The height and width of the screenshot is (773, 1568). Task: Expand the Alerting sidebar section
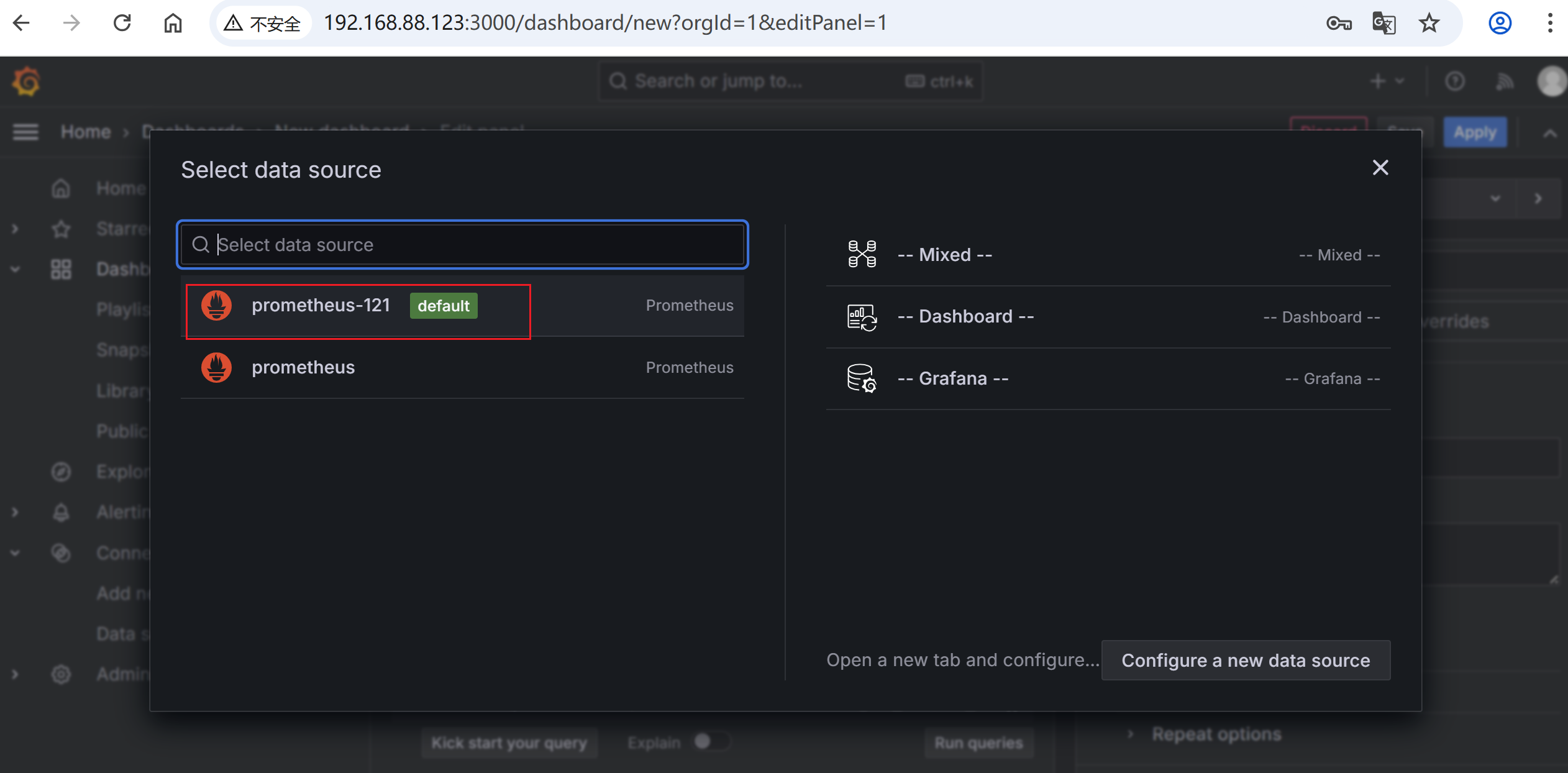coord(15,512)
